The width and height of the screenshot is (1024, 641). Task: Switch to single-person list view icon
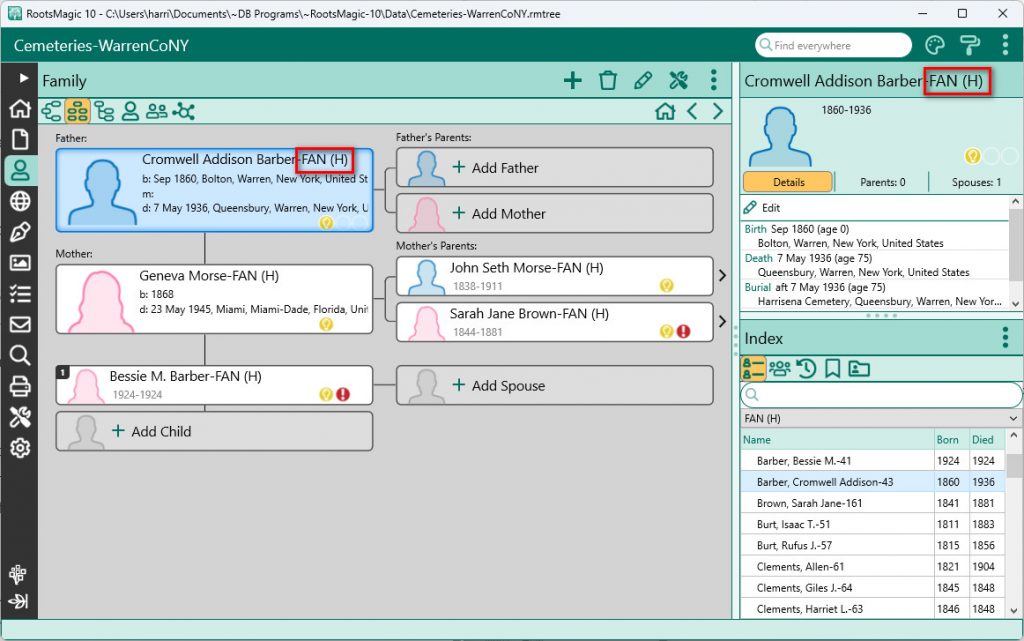pyautogui.click(x=130, y=112)
